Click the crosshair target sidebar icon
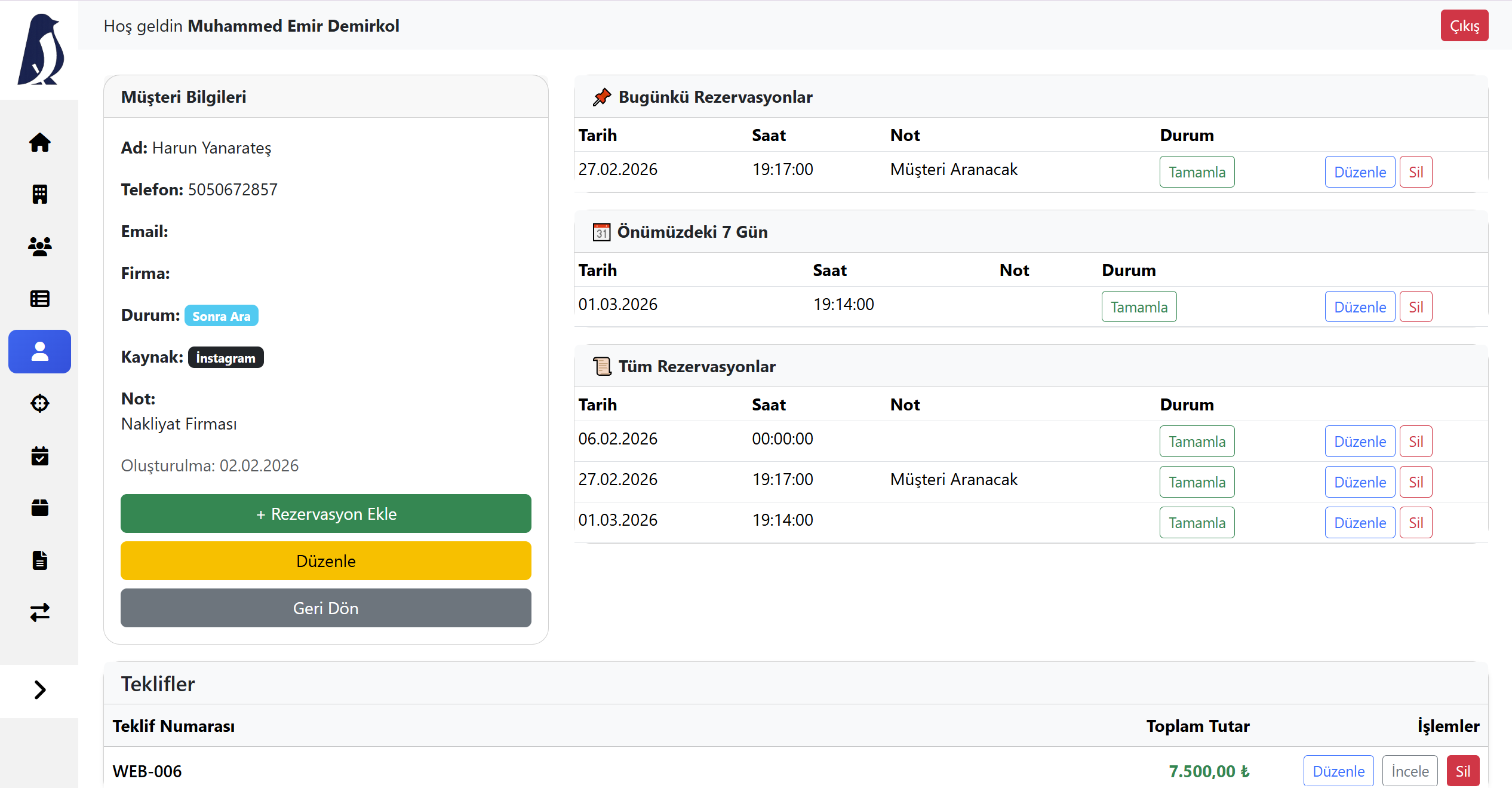1512x788 pixels. click(39, 403)
